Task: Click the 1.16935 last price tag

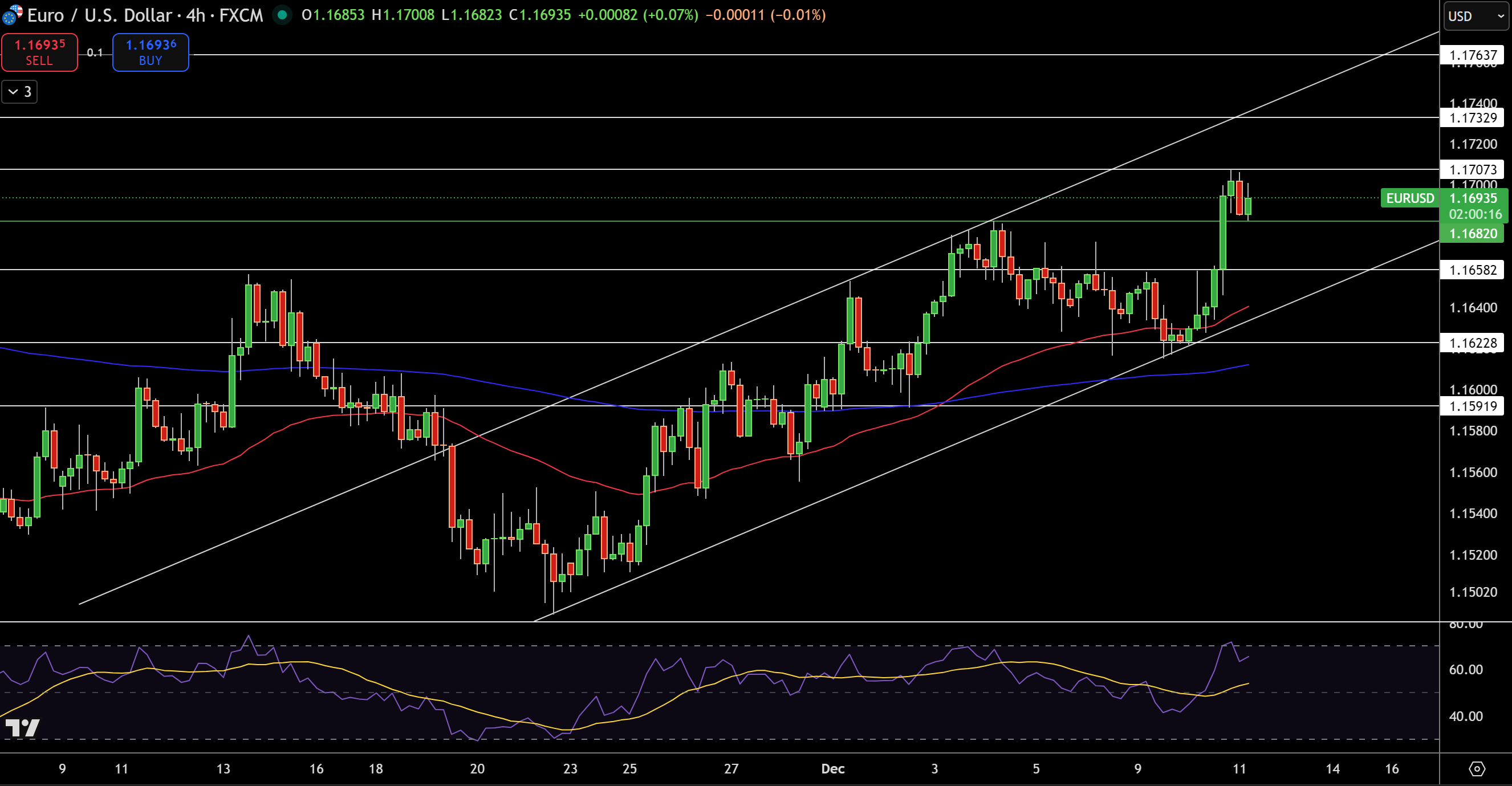Action: [x=1473, y=198]
